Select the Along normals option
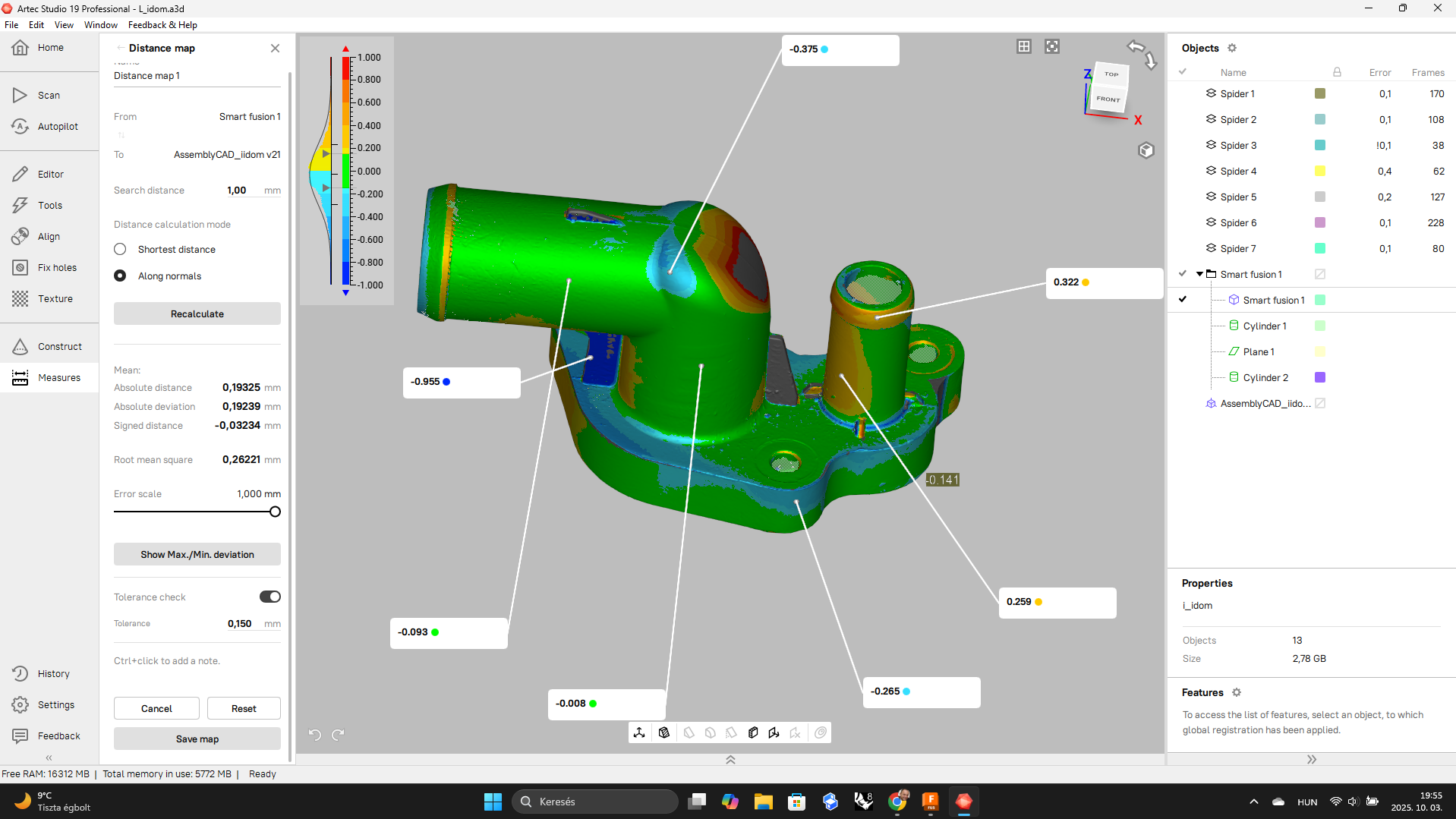 pos(120,276)
